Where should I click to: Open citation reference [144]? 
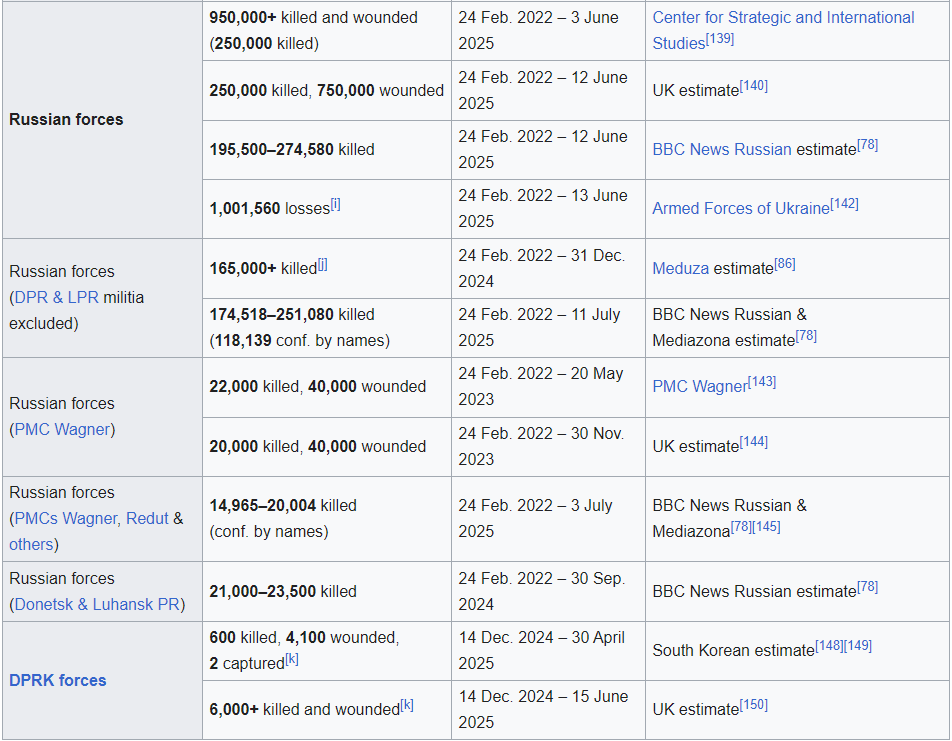coord(753,442)
